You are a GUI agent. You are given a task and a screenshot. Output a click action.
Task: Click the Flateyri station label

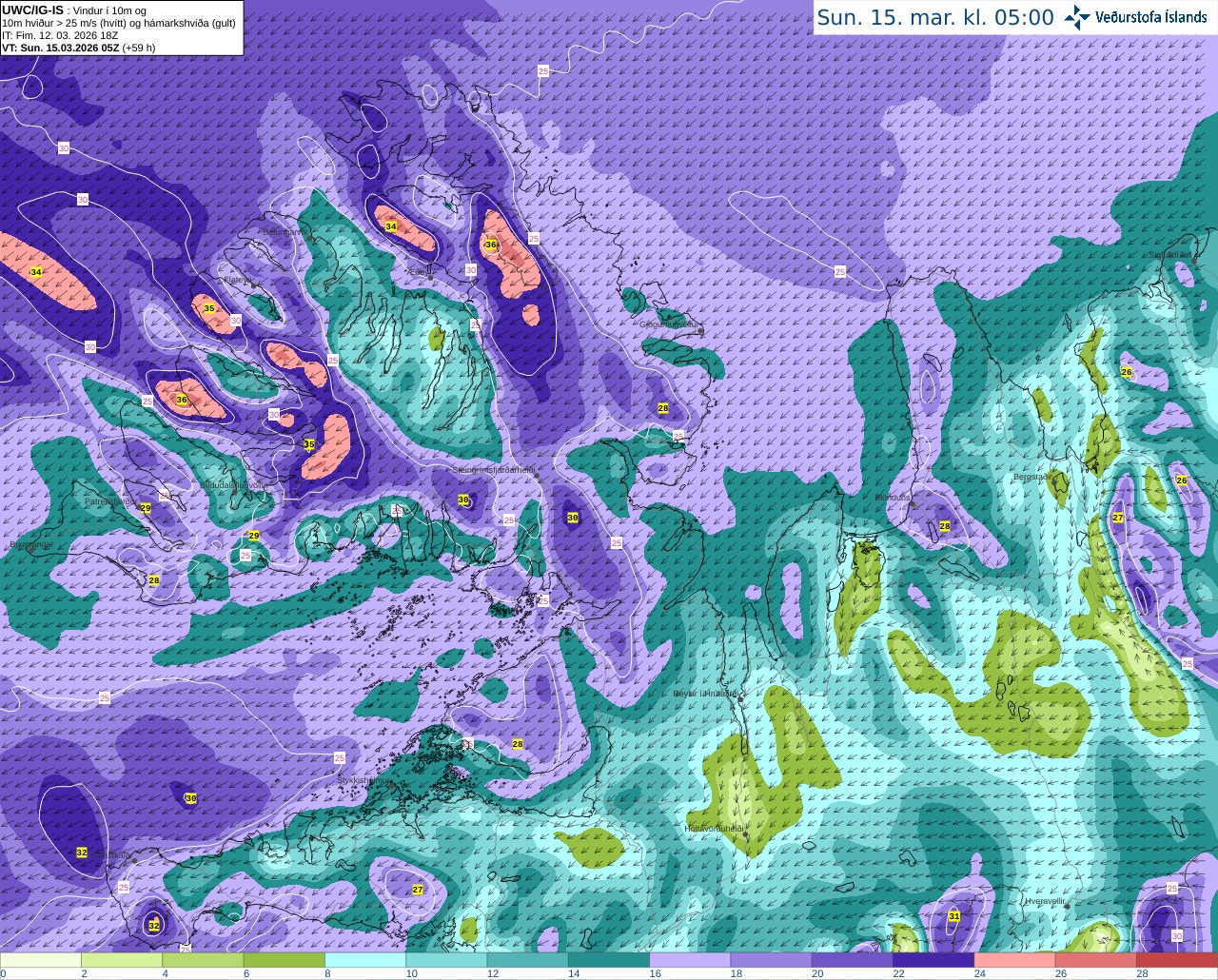[237, 280]
